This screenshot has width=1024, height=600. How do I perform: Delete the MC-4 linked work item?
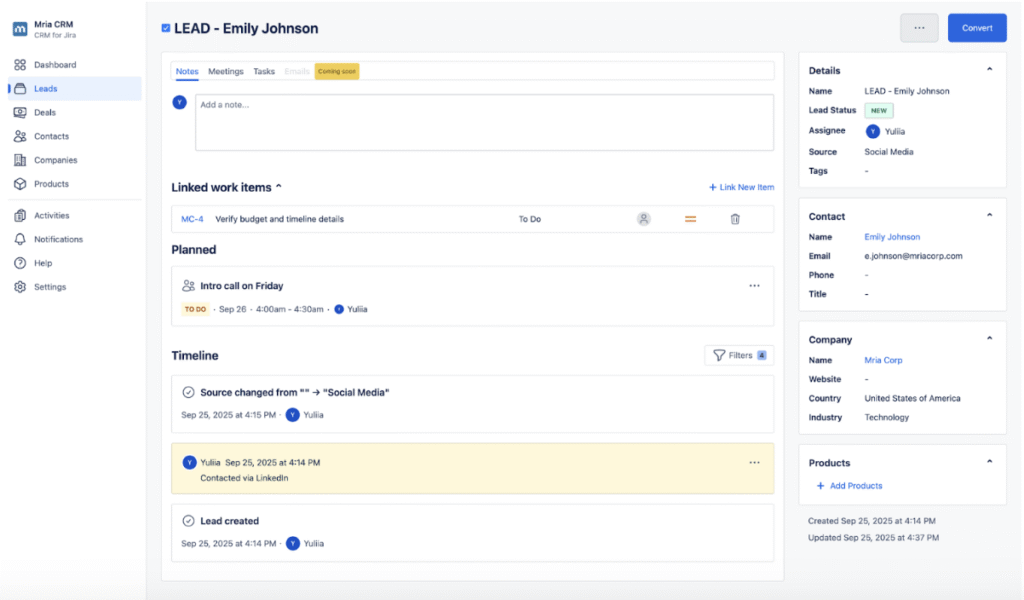[x=735, y=219]
